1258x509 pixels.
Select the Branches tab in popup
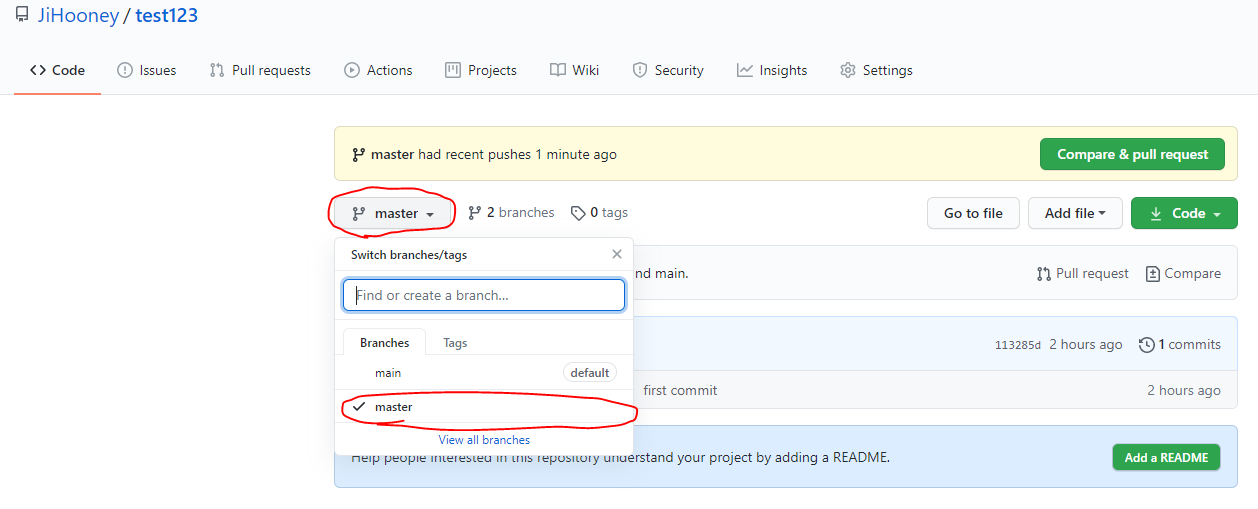384,342
